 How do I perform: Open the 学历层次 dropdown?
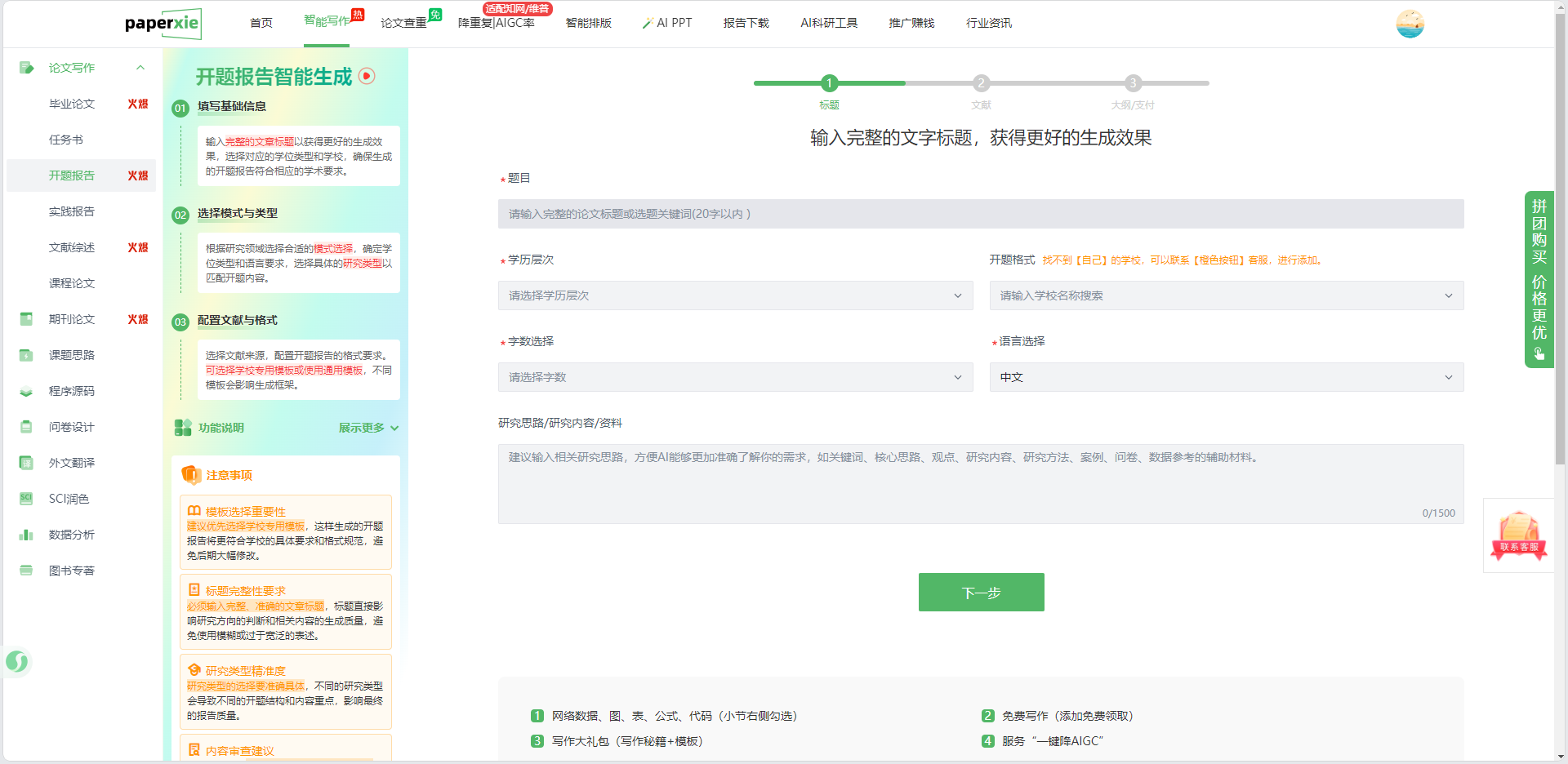pos(735,295)
